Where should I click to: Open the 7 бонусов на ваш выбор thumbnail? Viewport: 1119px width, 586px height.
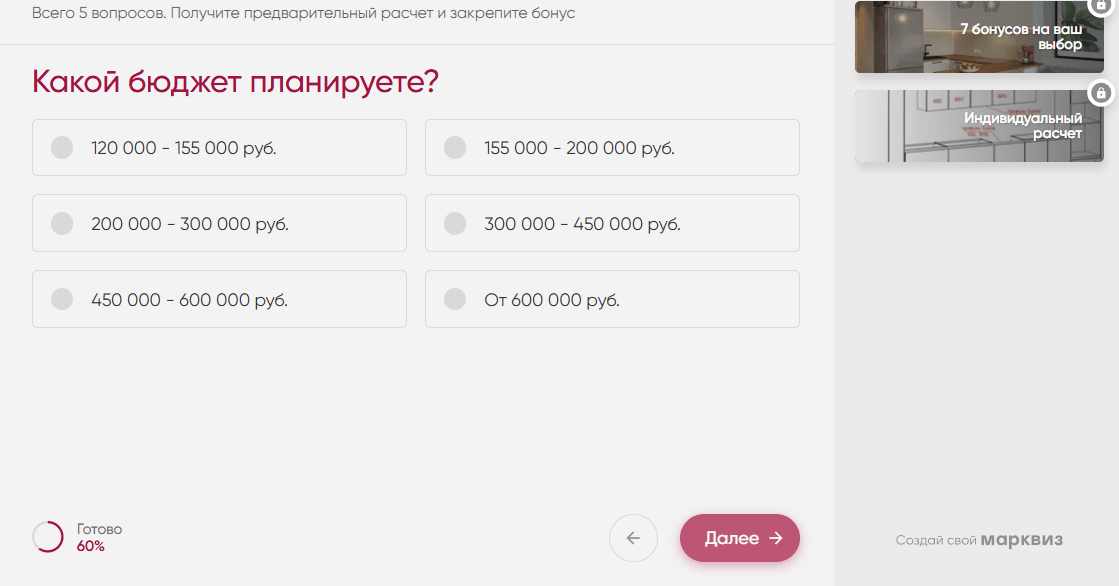point(978,38)
